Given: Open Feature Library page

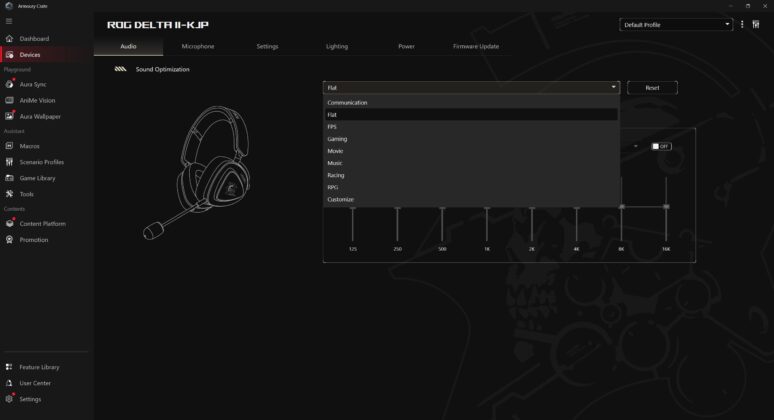Looking at the screenshot, I should [x=39, y=367].
